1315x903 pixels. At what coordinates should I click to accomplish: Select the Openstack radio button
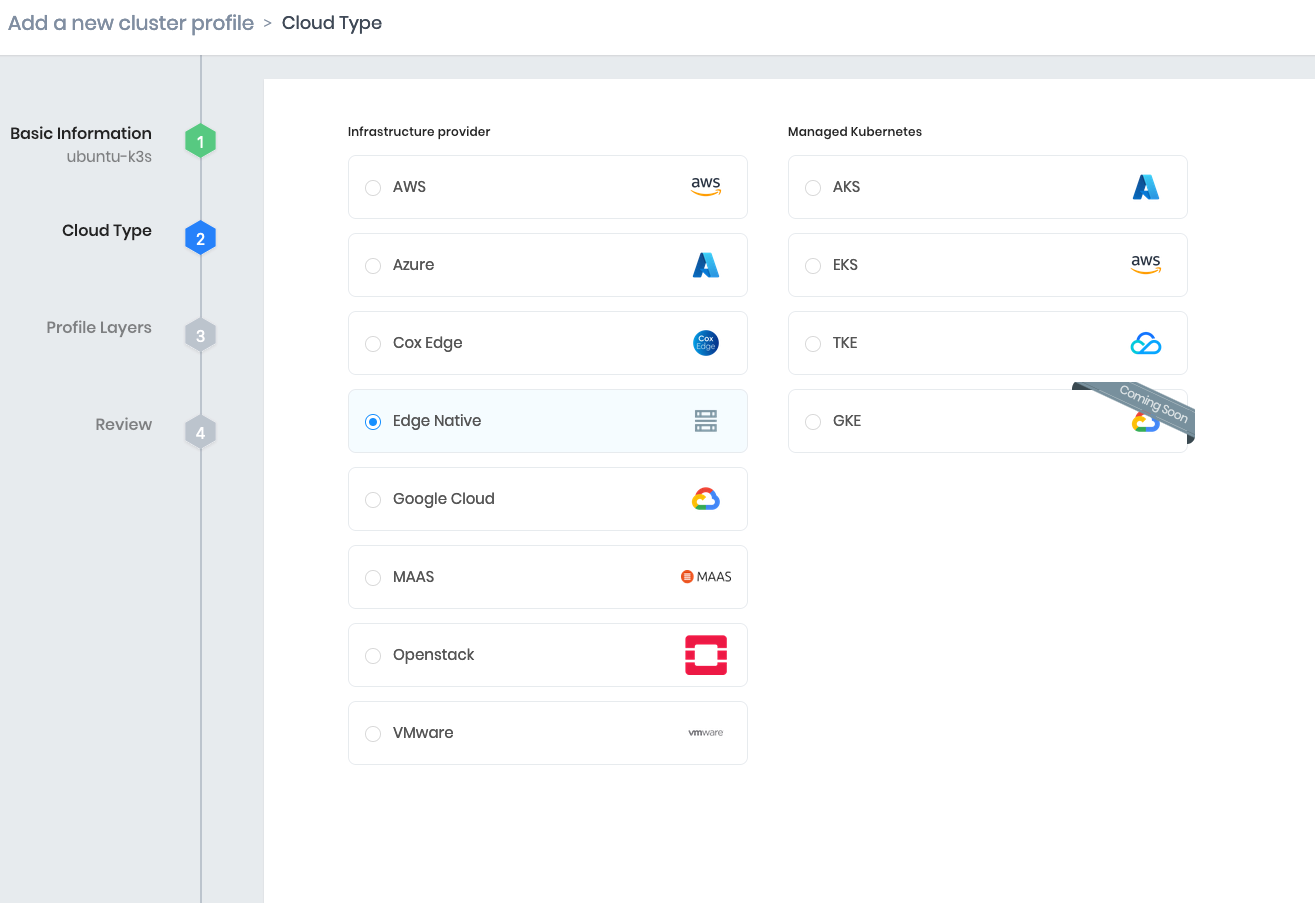coord(373,655)
